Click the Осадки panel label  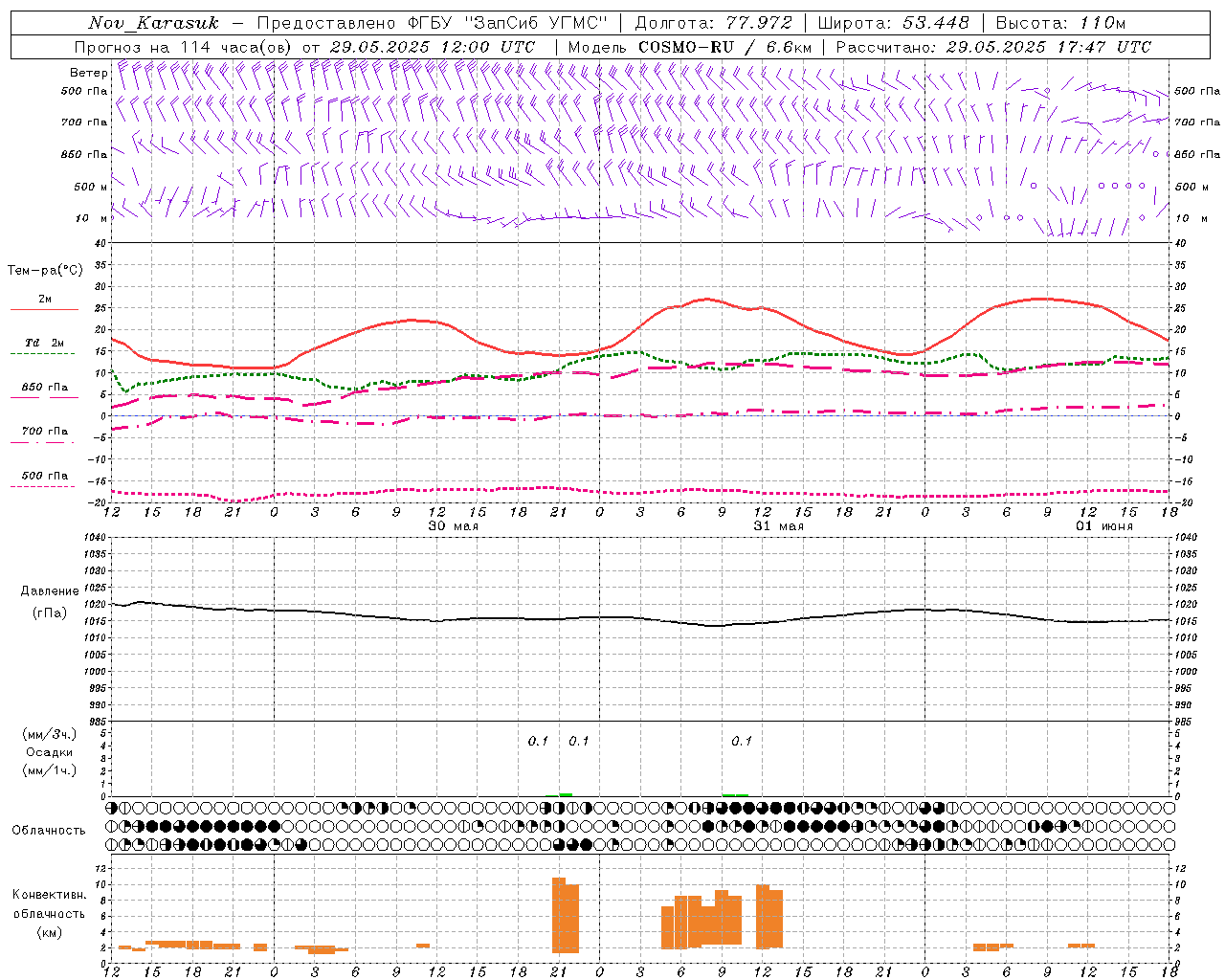tap(50, 752)
